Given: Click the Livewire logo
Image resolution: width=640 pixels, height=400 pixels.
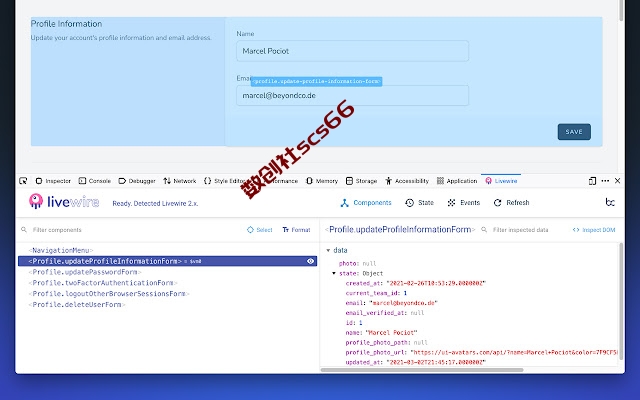Looking at the screenshot, I should click(x=64, y=201).
